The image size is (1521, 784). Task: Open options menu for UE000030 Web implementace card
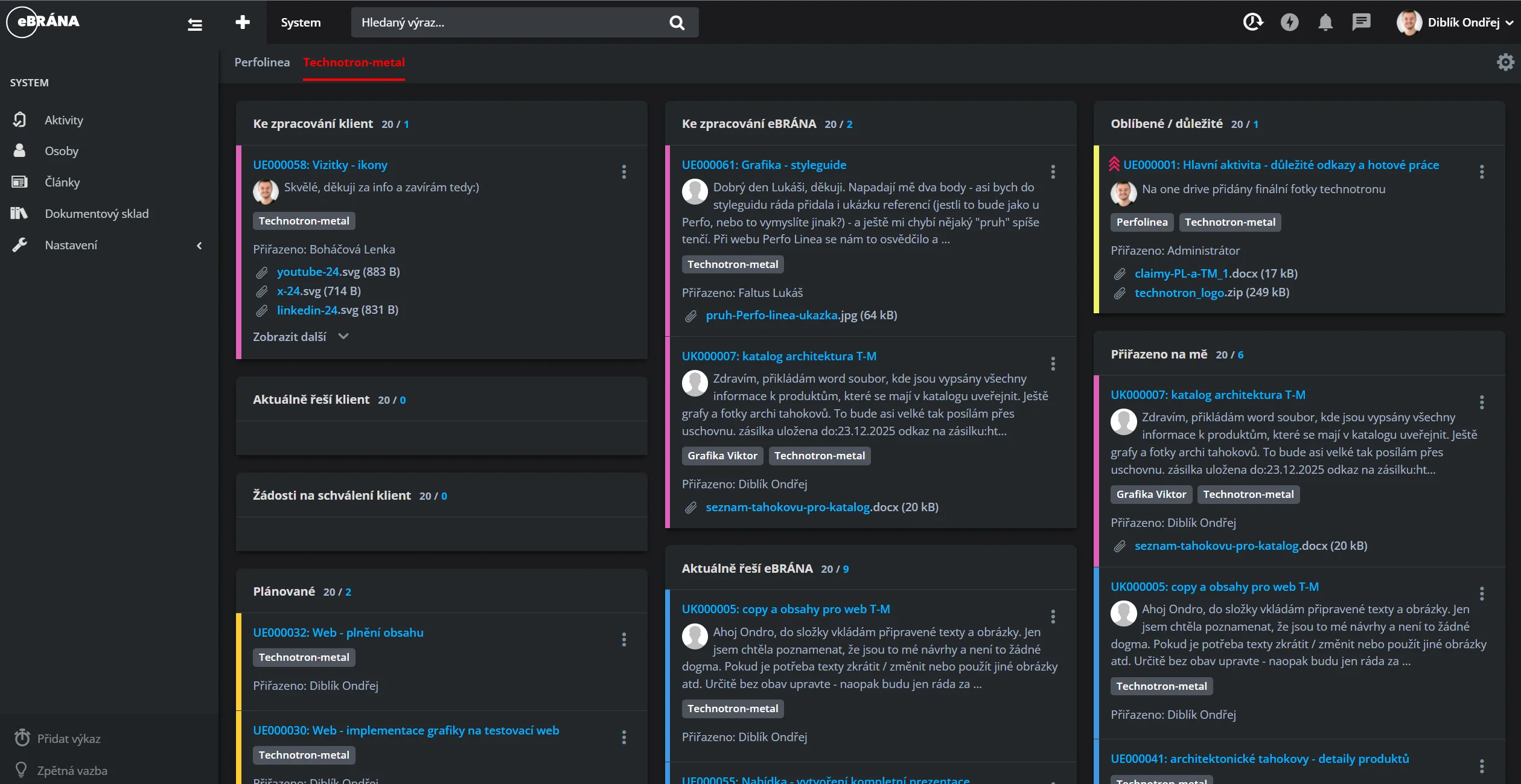pos(624,738)
